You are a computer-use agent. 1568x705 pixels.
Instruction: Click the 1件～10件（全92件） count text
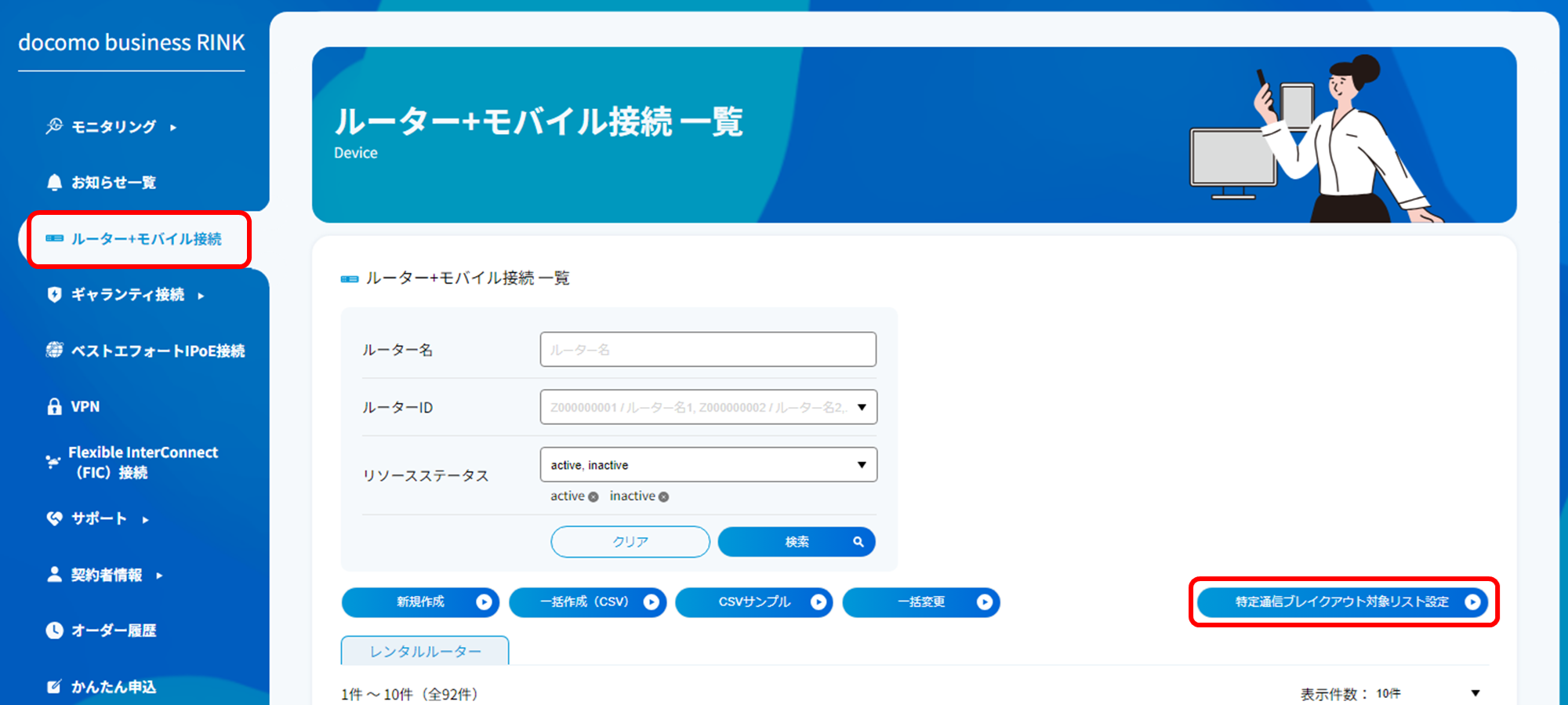point(409,694)
